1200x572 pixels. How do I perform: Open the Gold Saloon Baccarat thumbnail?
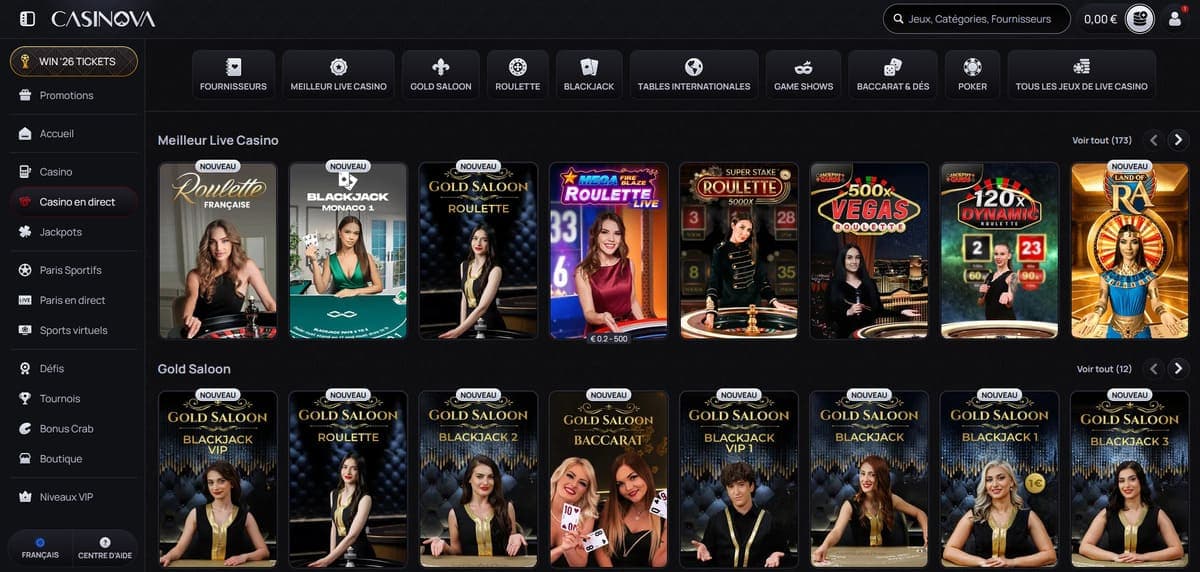click(x=609, y=479)
